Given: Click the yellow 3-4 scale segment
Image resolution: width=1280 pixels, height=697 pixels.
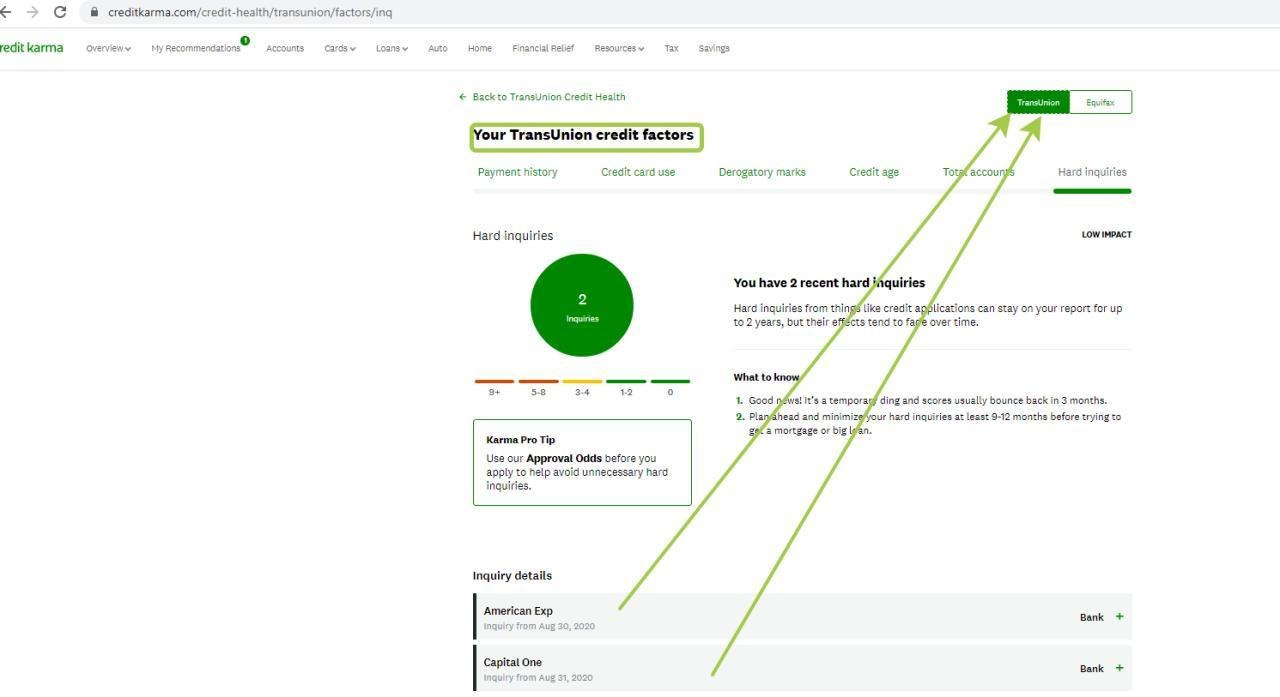Looking at the screenshot, I should click(582, 382).
